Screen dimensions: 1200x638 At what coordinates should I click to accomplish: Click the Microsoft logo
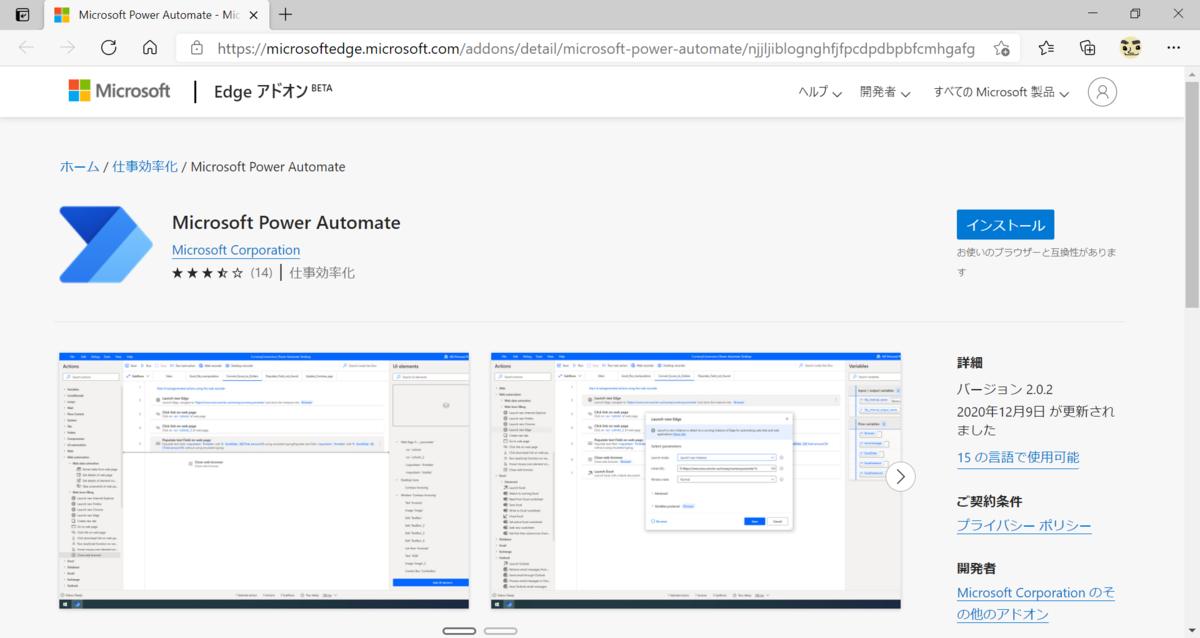pyautogui.click(x=119, y=91)
